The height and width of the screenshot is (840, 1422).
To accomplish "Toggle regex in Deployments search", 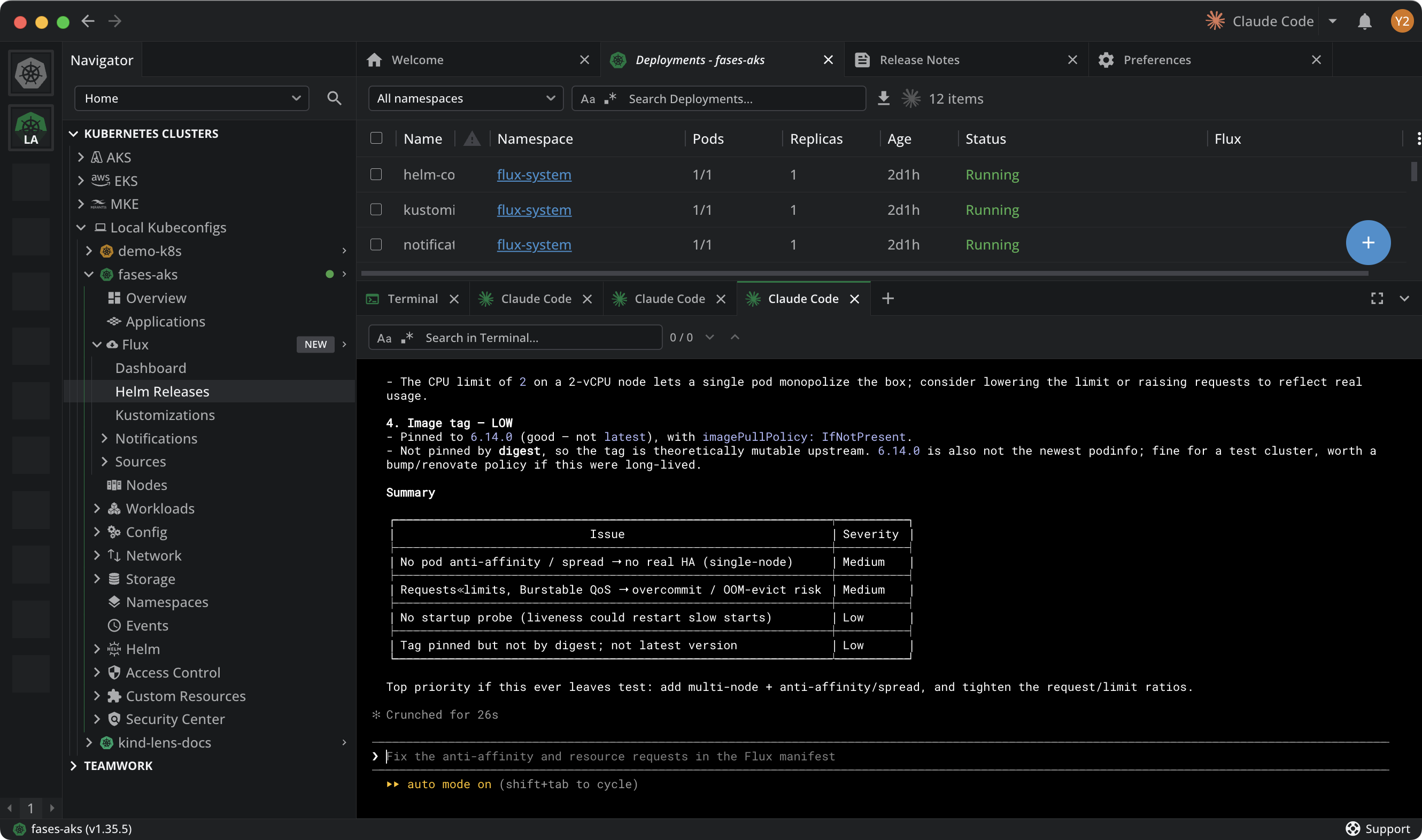I will click(x=610, y=98).
